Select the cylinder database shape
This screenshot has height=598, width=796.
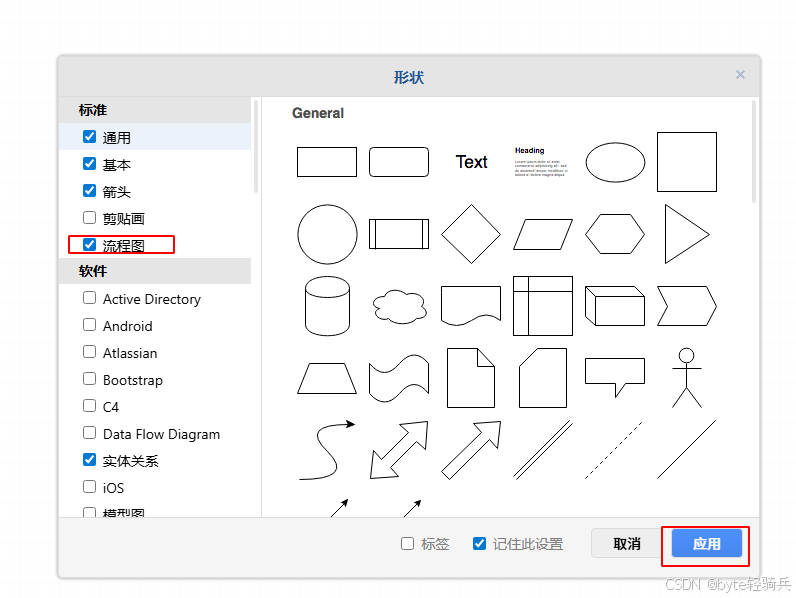(x=327, y=306)
